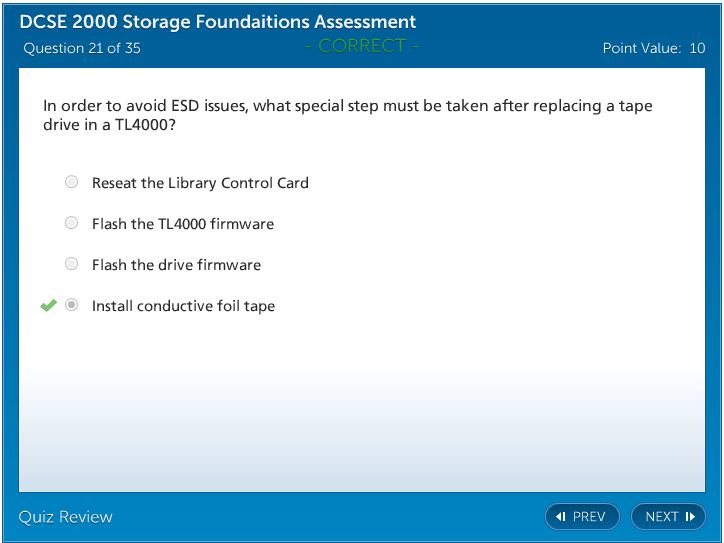The height and width of the screenshot is (543, 724).
Task: Go to the next question with NEXT
Action: click(x=668, y=517)
